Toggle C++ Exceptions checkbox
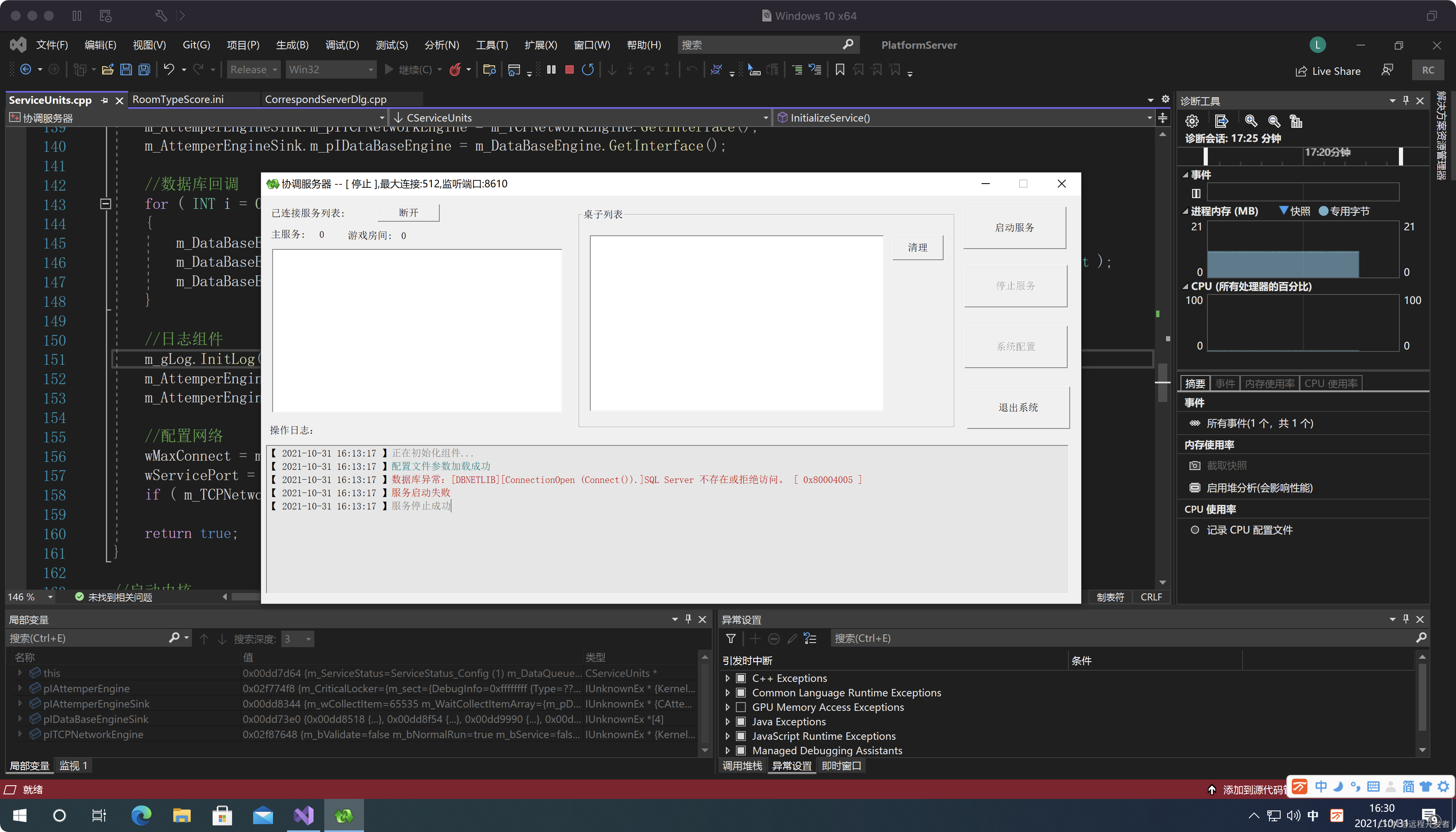Viewport: 1456px width, 832px height. pos(740,678)
